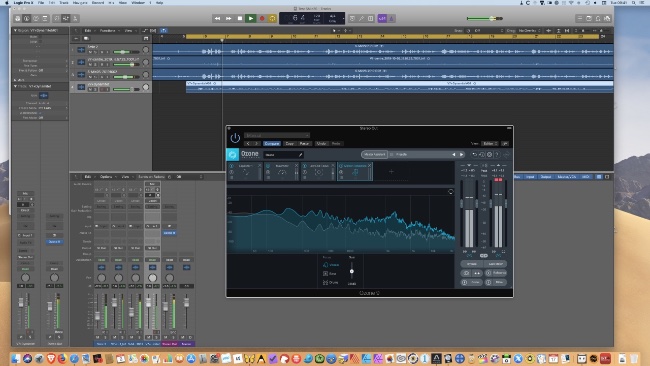Click the Rewind transport button
This screenshot has width=650, height=366.
tap(217, 18)
